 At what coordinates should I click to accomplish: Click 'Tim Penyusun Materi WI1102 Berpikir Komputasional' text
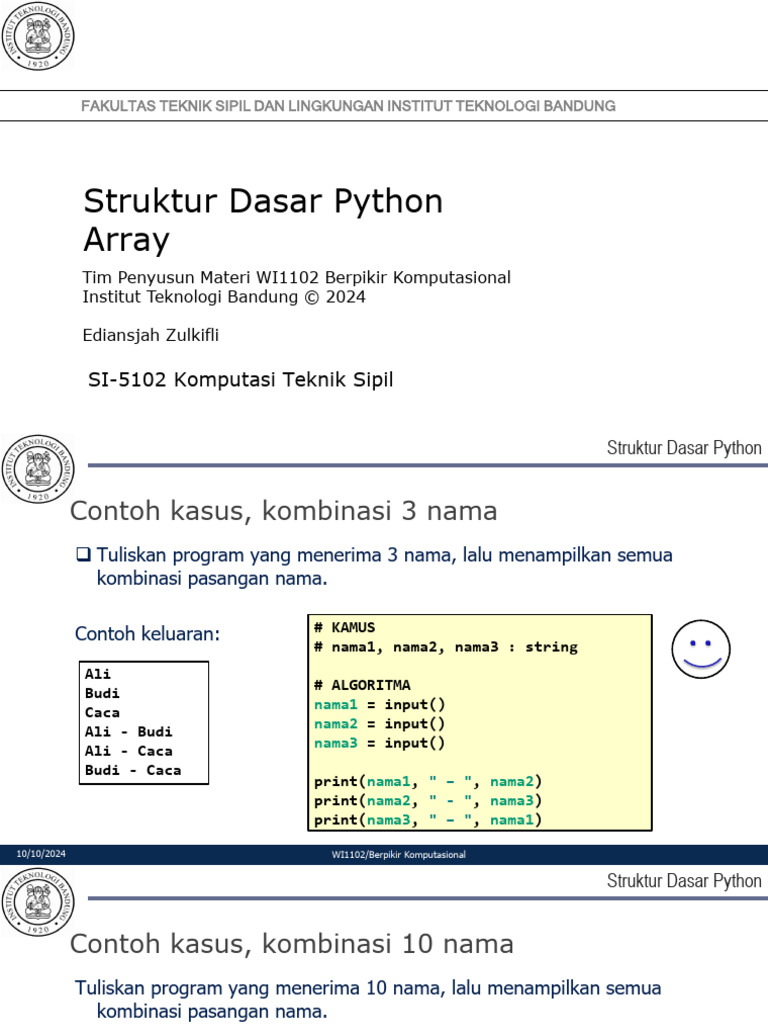tap(296, 277)
